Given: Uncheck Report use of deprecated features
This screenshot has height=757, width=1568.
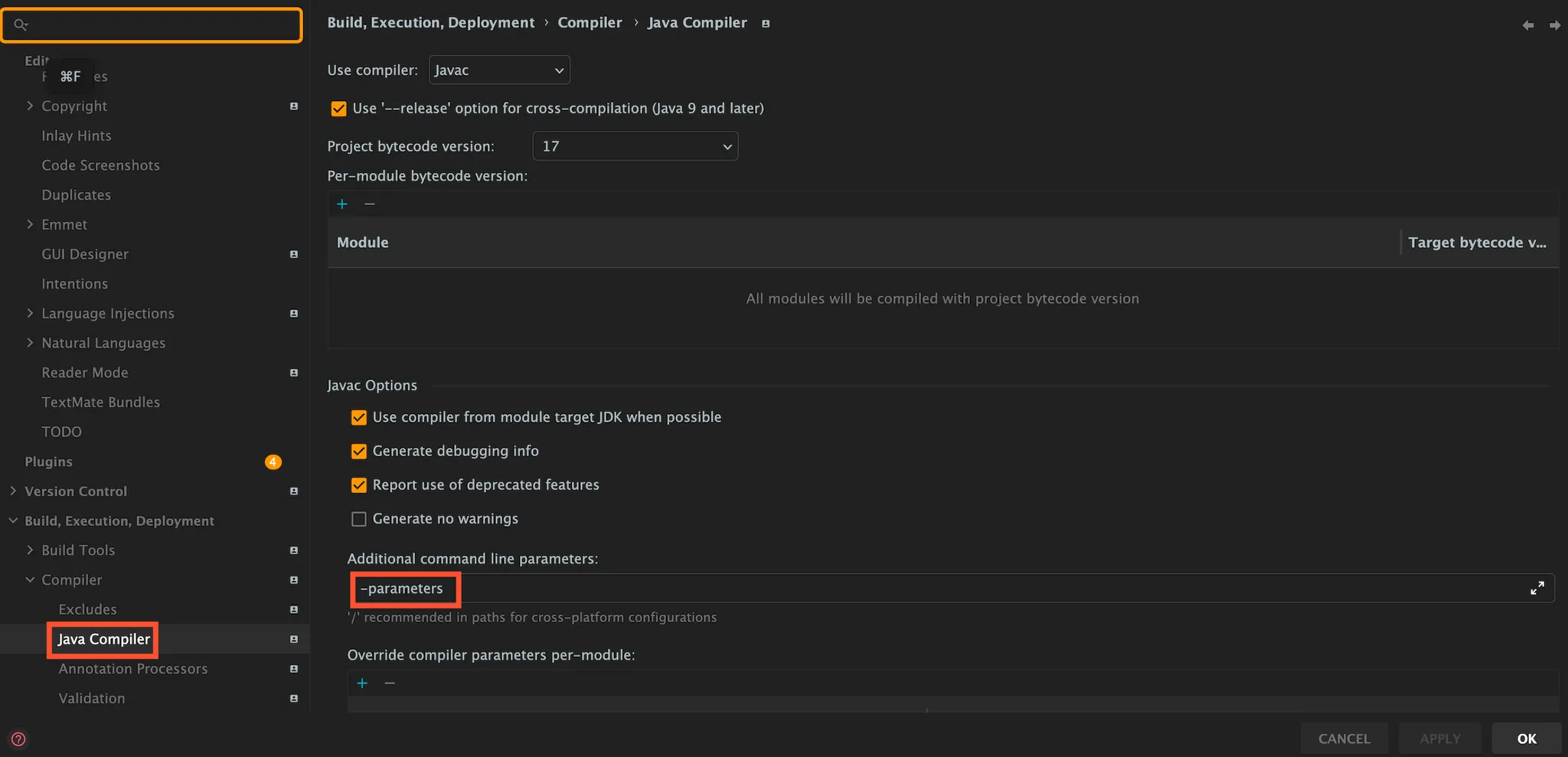Looking at the screenshot, I should click(x=359, y=485).
